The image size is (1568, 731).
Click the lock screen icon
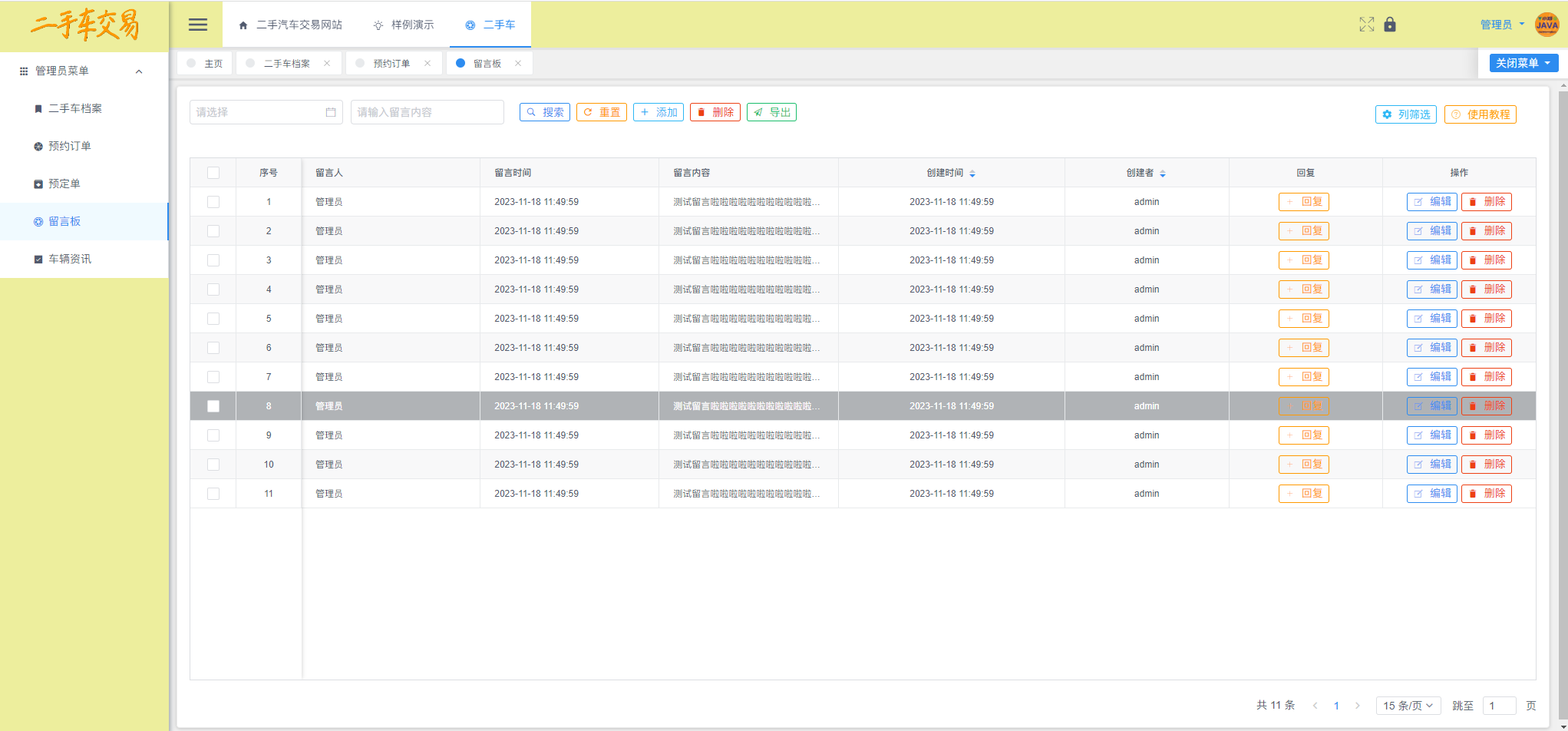pos(1390,25)
